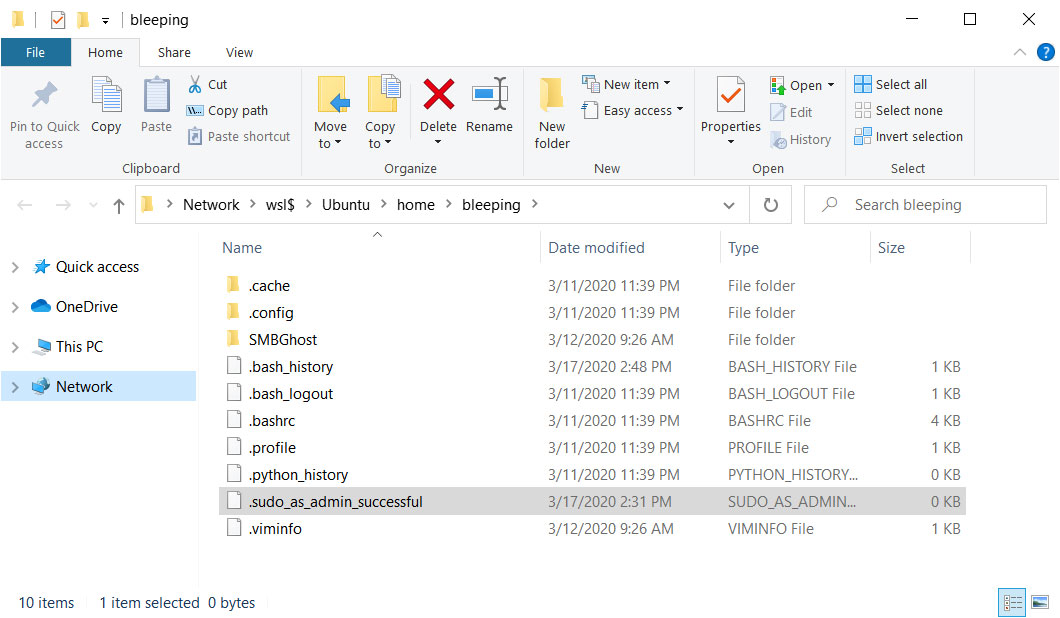Click the Rename icon
Viewport: 1060px width, 618px height.
tap(489, 94)
